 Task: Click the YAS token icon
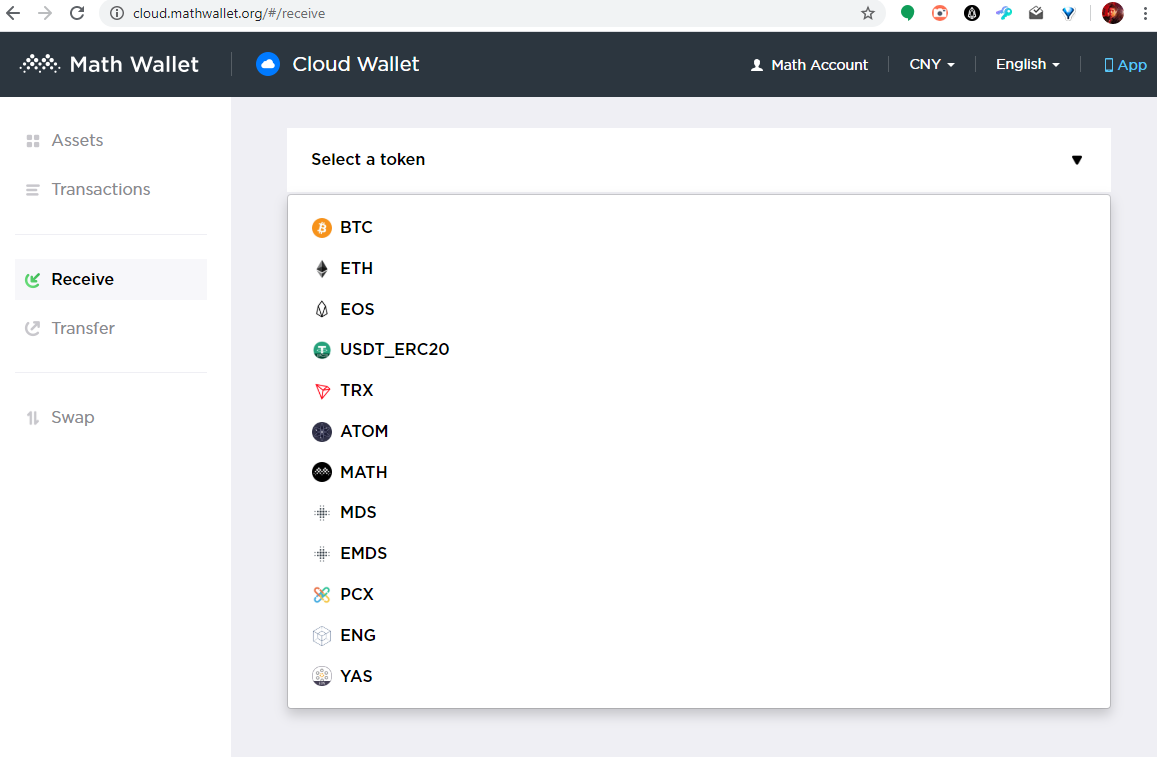[x=322, y=676]
